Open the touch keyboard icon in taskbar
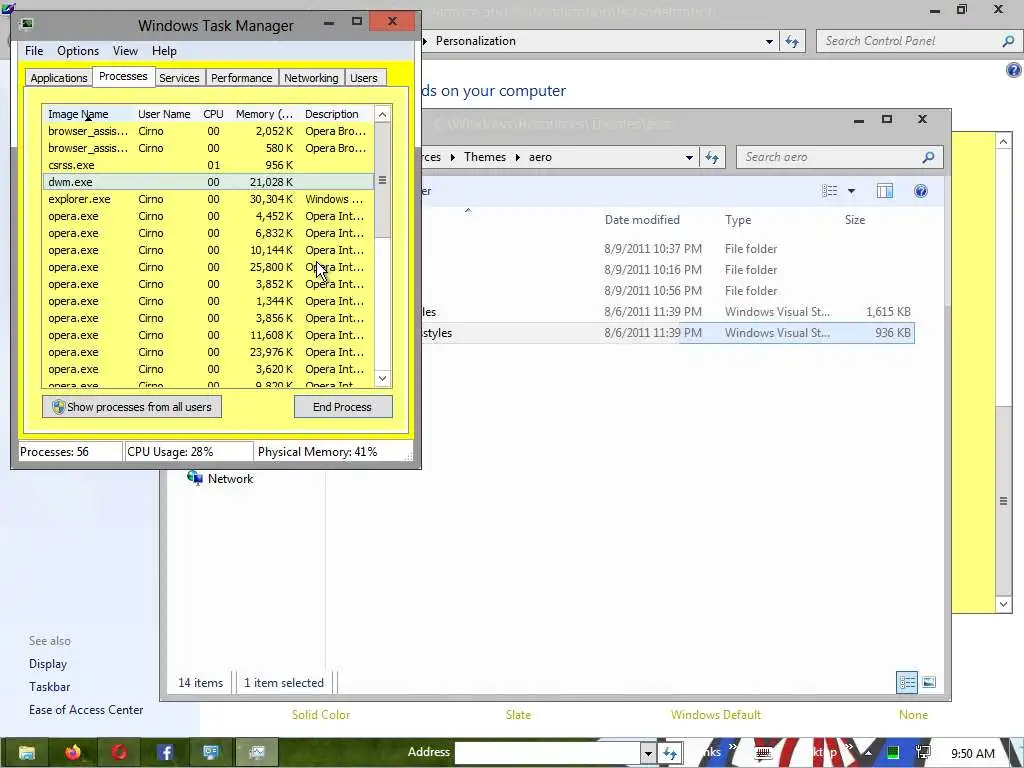1024x768 pixels. click(x=763, y=753)
